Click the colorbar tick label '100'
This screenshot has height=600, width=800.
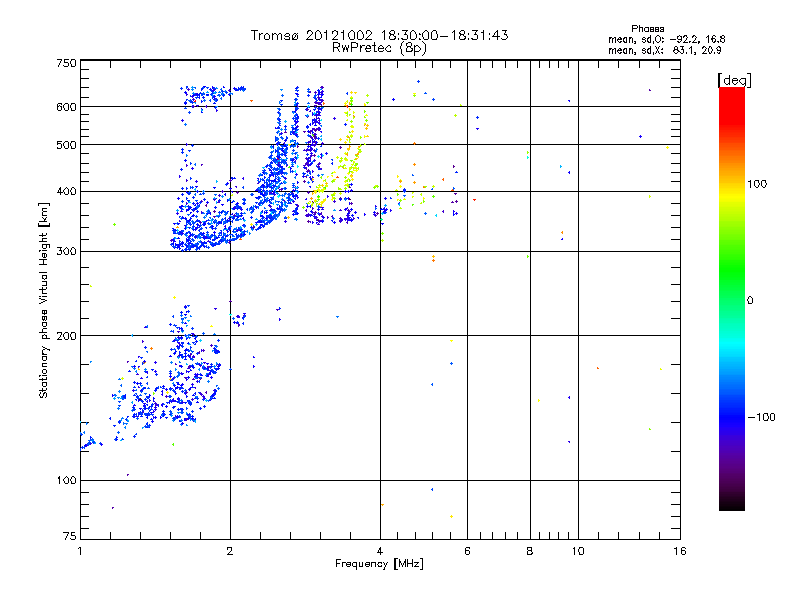(757, 184)
